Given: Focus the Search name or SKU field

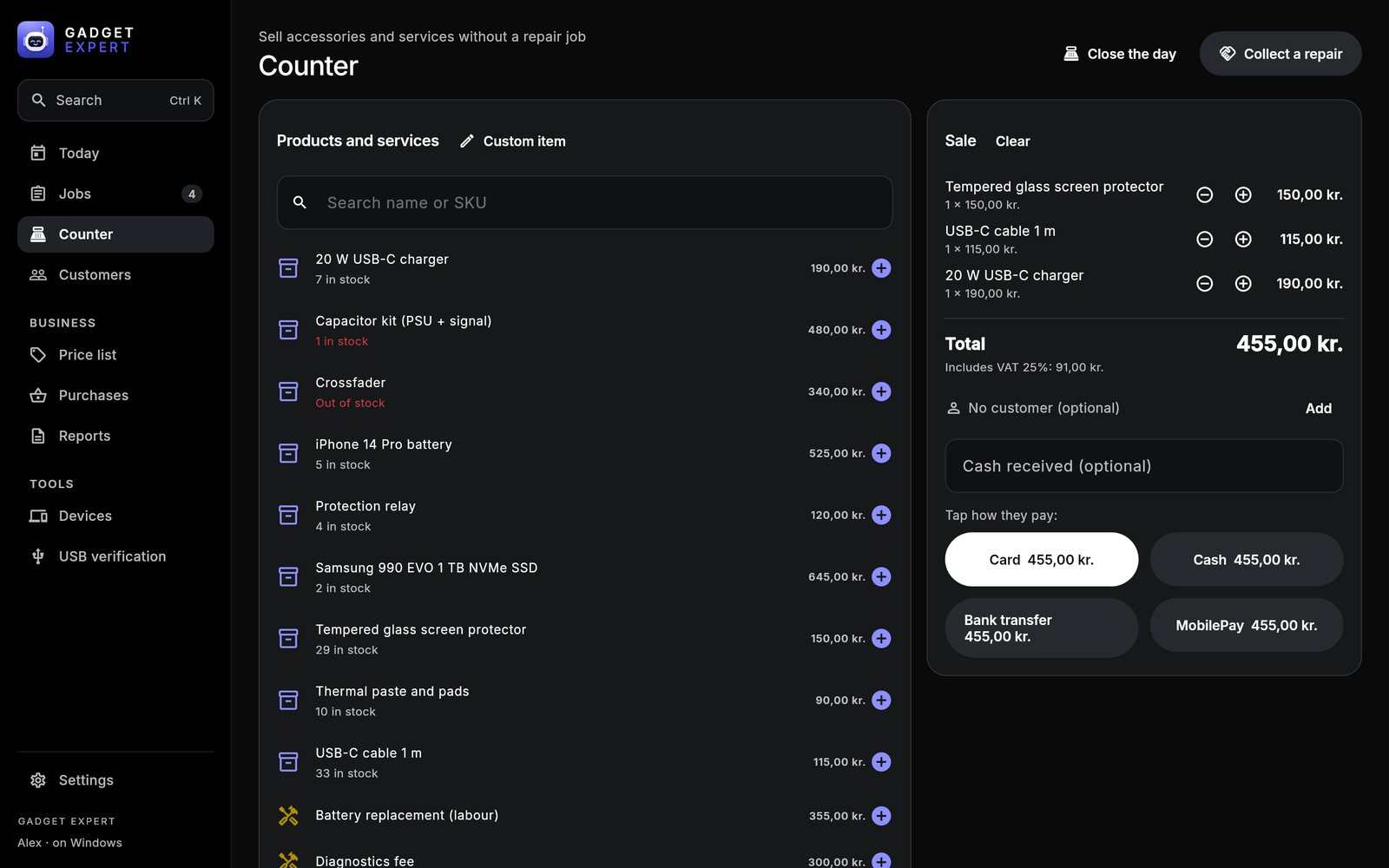Looking at the screenshot, I should (584, 202).
